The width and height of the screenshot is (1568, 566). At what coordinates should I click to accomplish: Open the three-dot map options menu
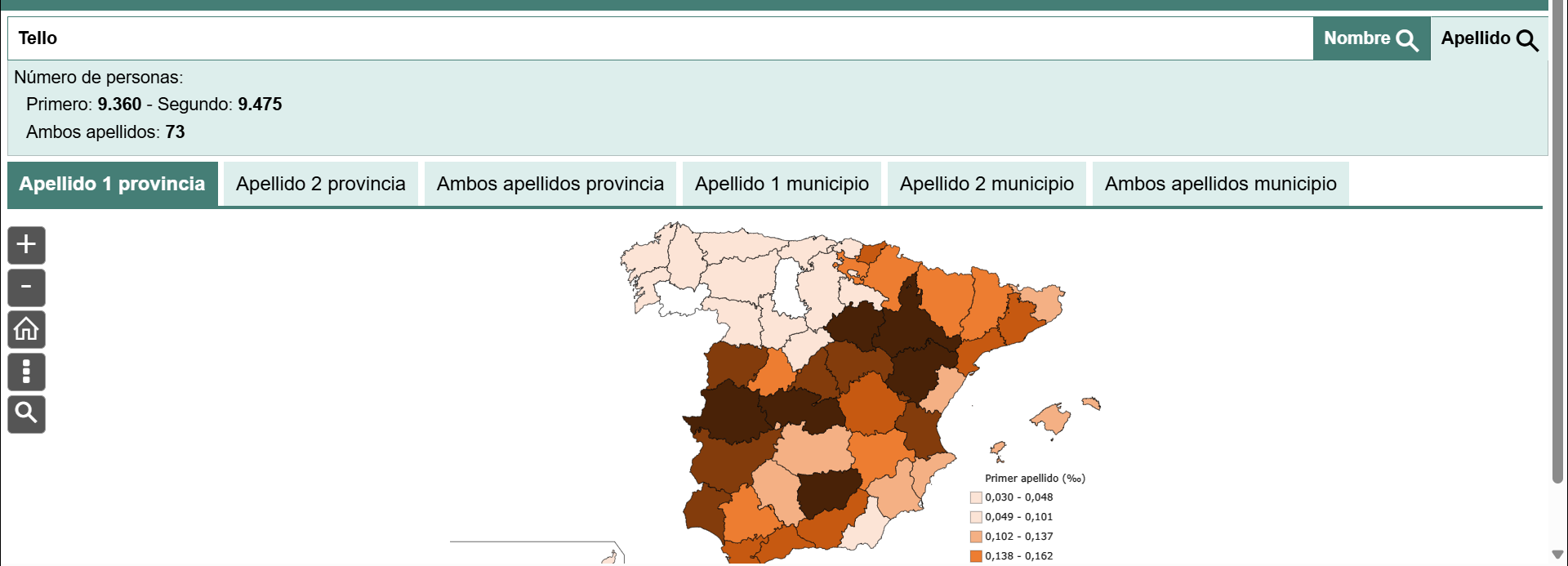point(26,372)
